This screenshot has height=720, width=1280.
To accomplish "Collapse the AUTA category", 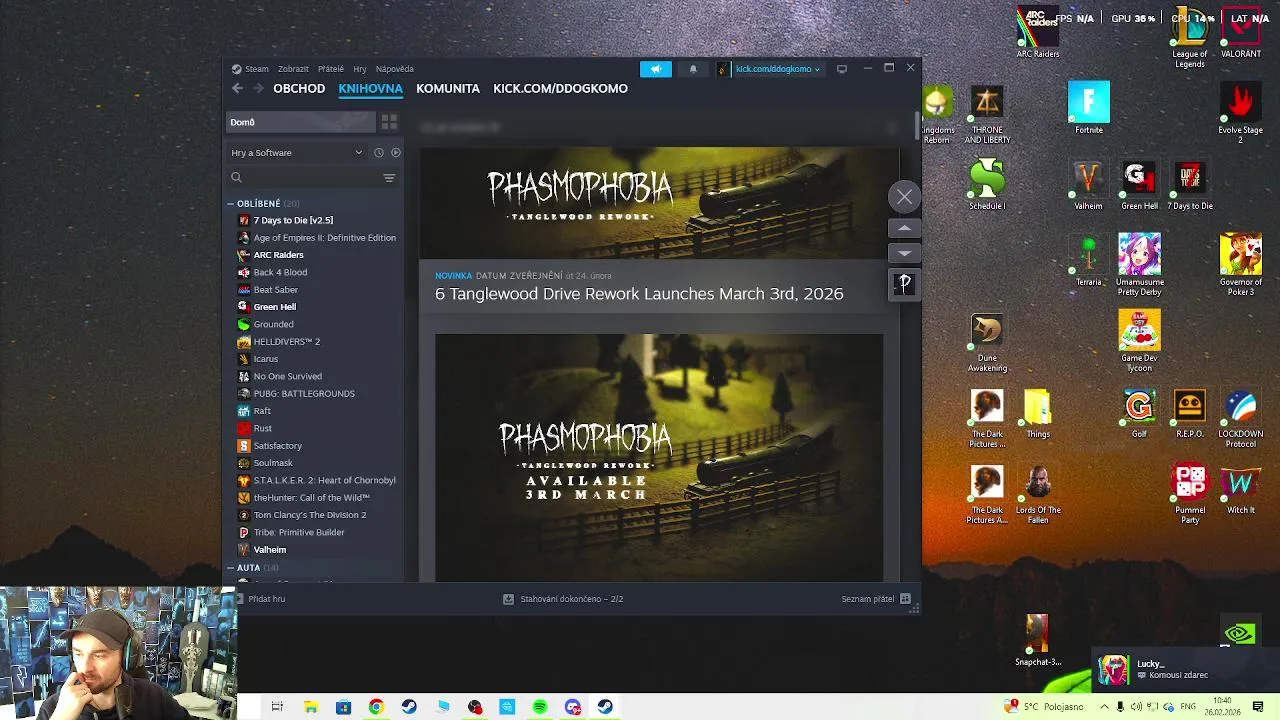I will tap(231, 568).
